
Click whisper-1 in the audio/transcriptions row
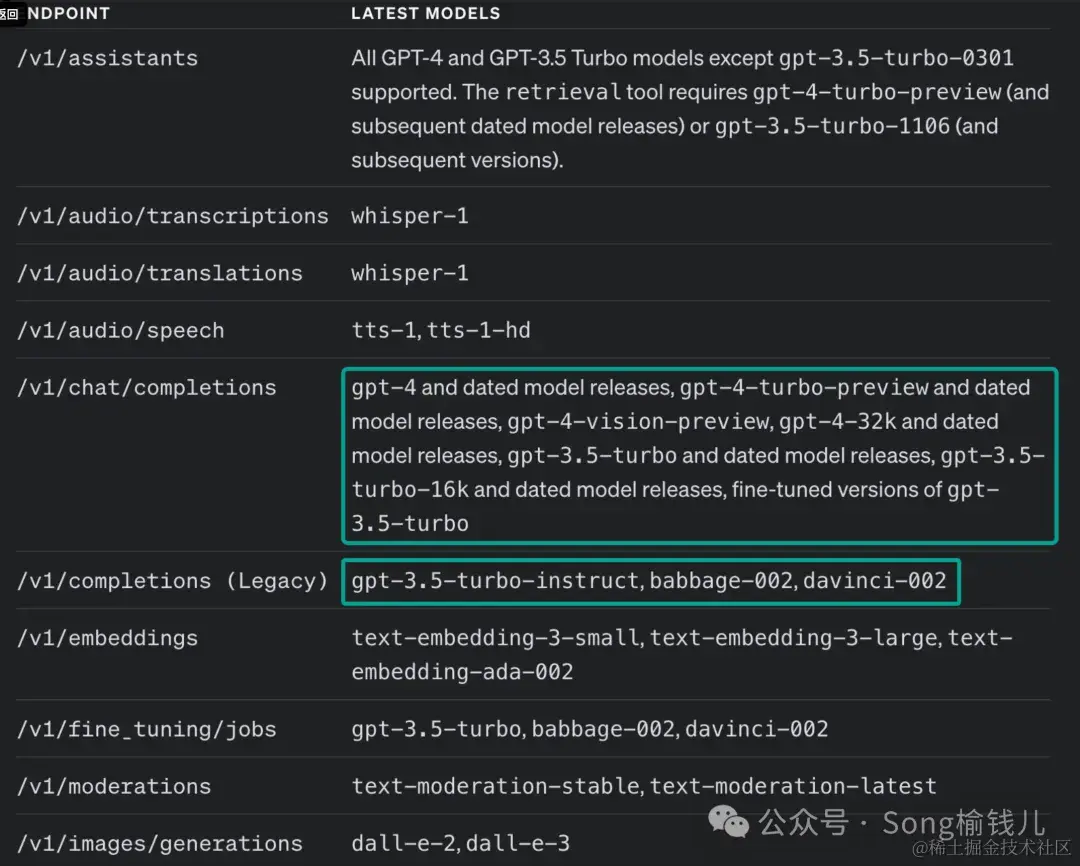click(x=410, y=216)
